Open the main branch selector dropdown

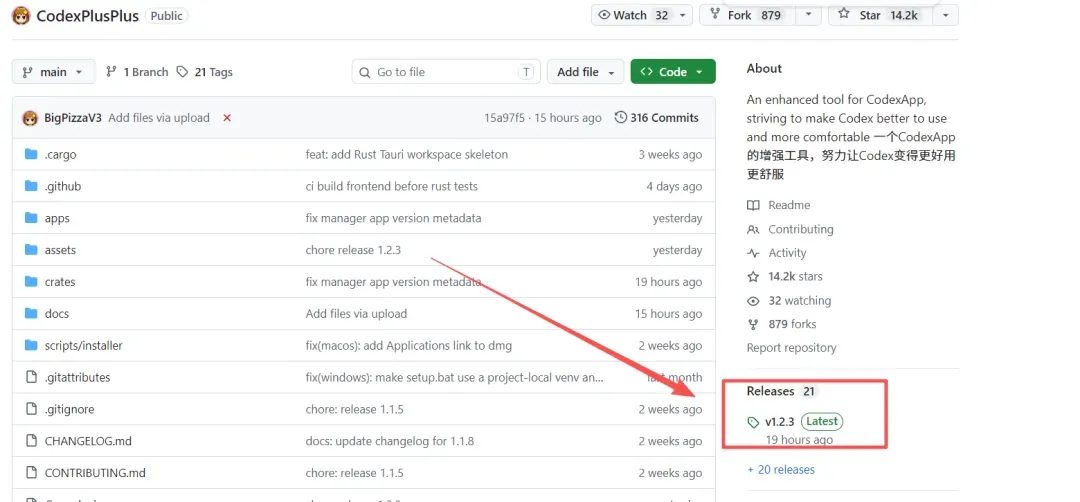[x=53, y=72]
